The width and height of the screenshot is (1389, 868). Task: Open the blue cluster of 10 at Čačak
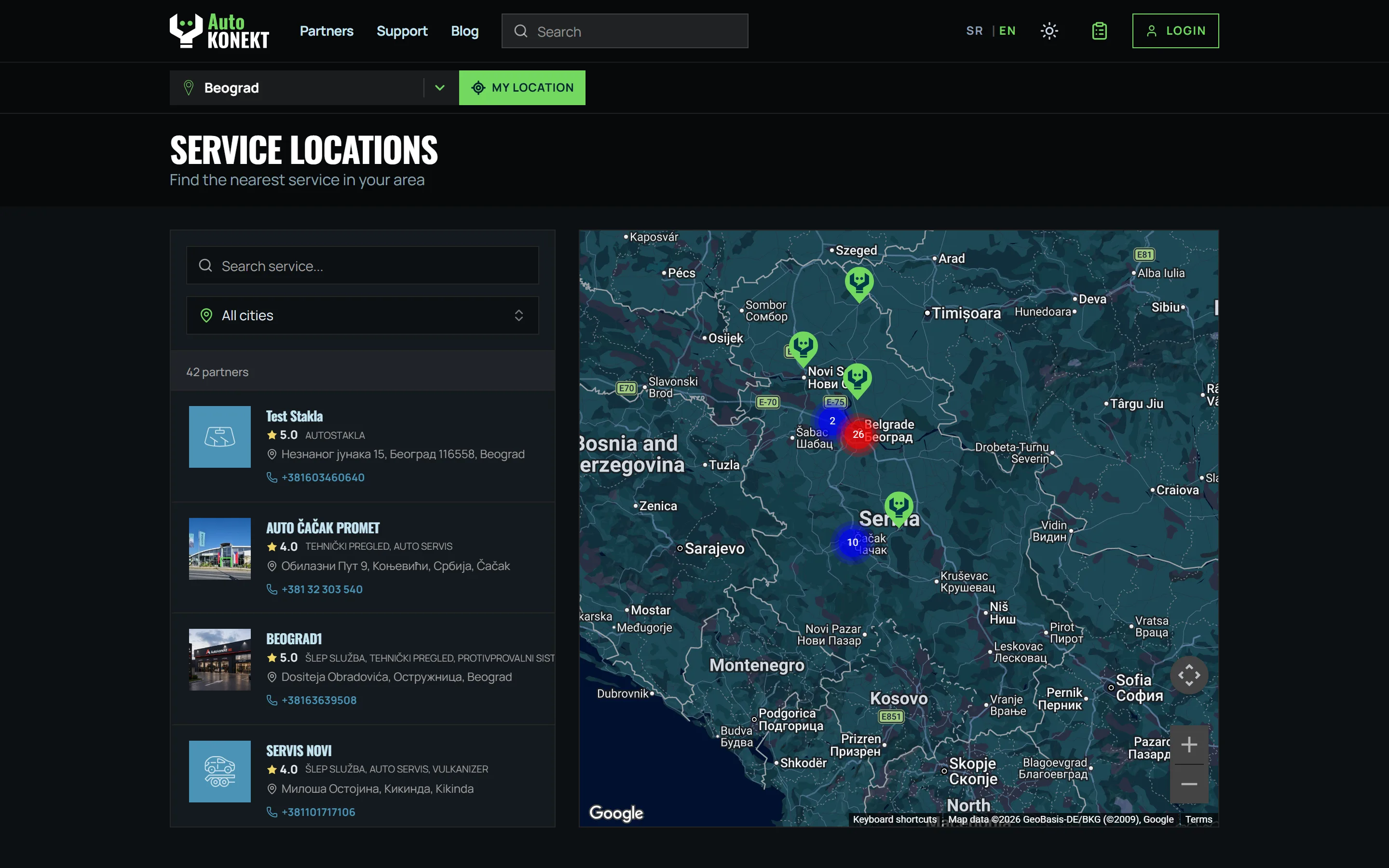pyautogui.click(x=853, y=542)
